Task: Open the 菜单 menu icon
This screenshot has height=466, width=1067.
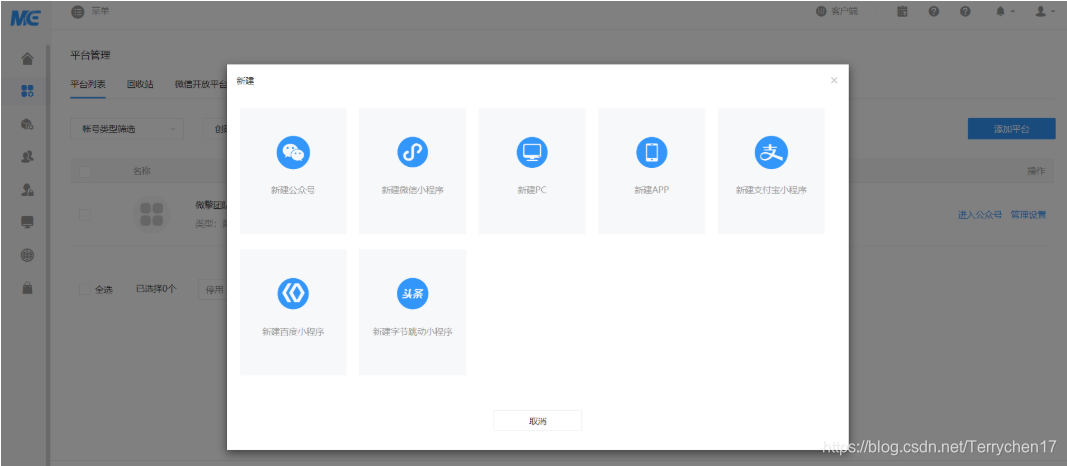Action: 78,12
